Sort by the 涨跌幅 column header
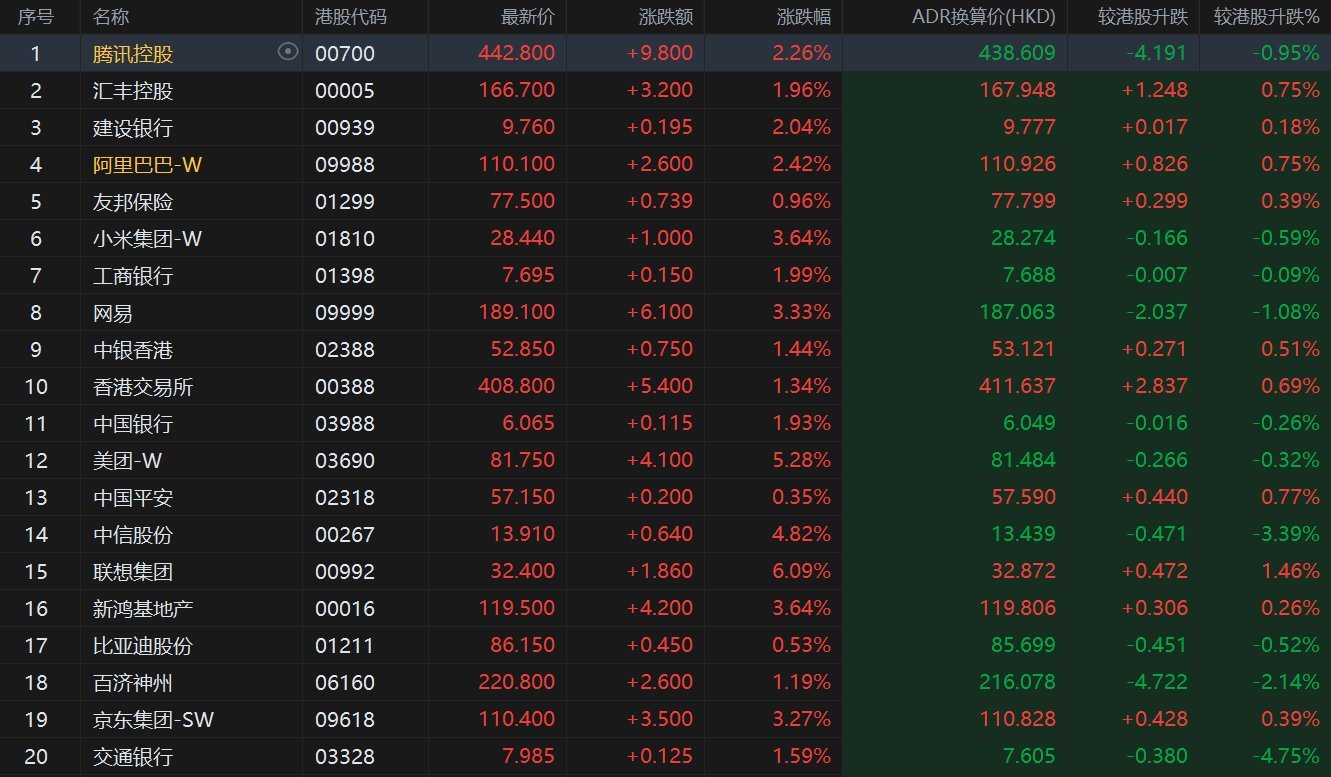Screen dimensions: 1331x777 [804, 17]
